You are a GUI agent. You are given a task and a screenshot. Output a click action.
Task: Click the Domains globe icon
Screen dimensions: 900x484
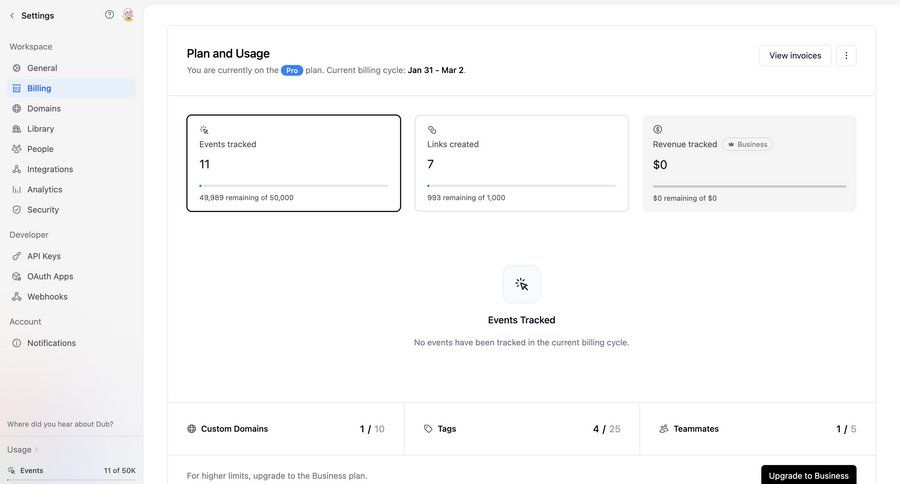(17, 109)
